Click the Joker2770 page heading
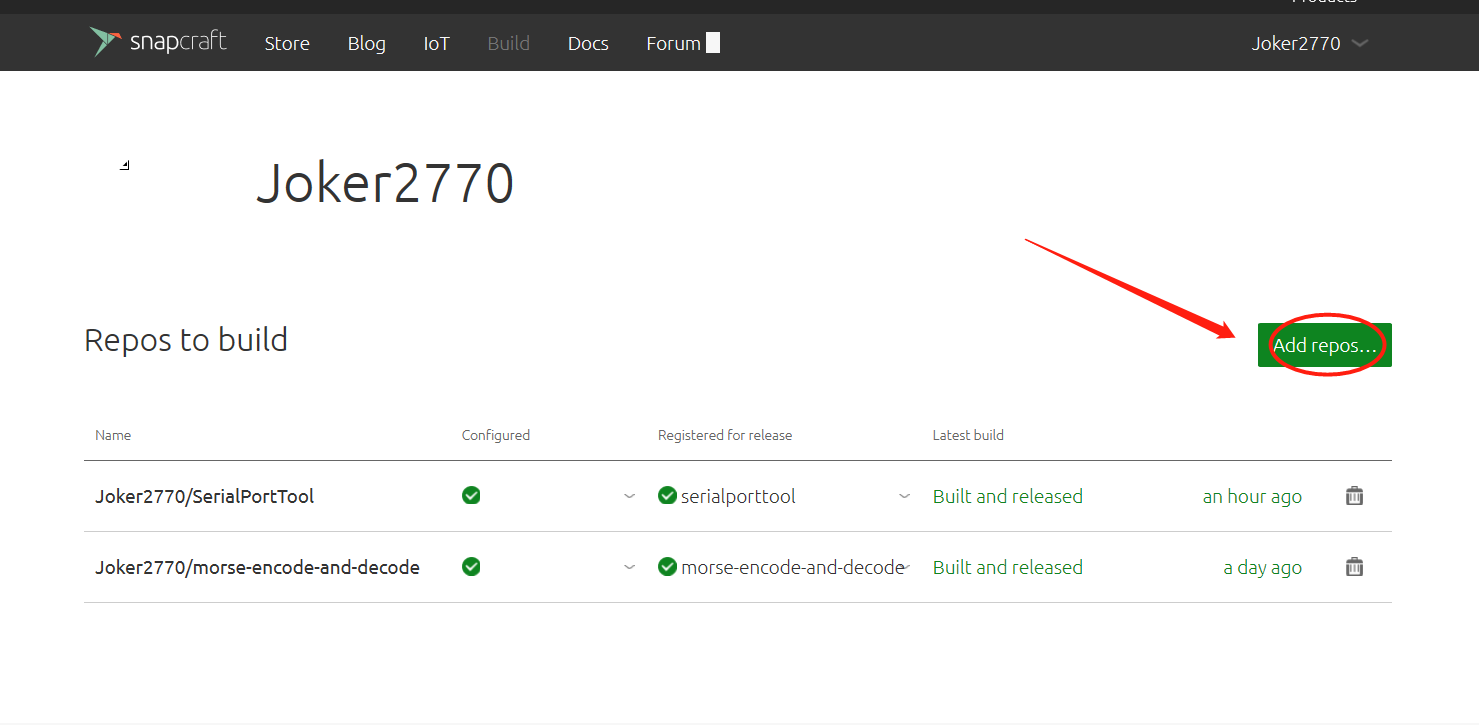1479x725 pixels. point(385,183)
